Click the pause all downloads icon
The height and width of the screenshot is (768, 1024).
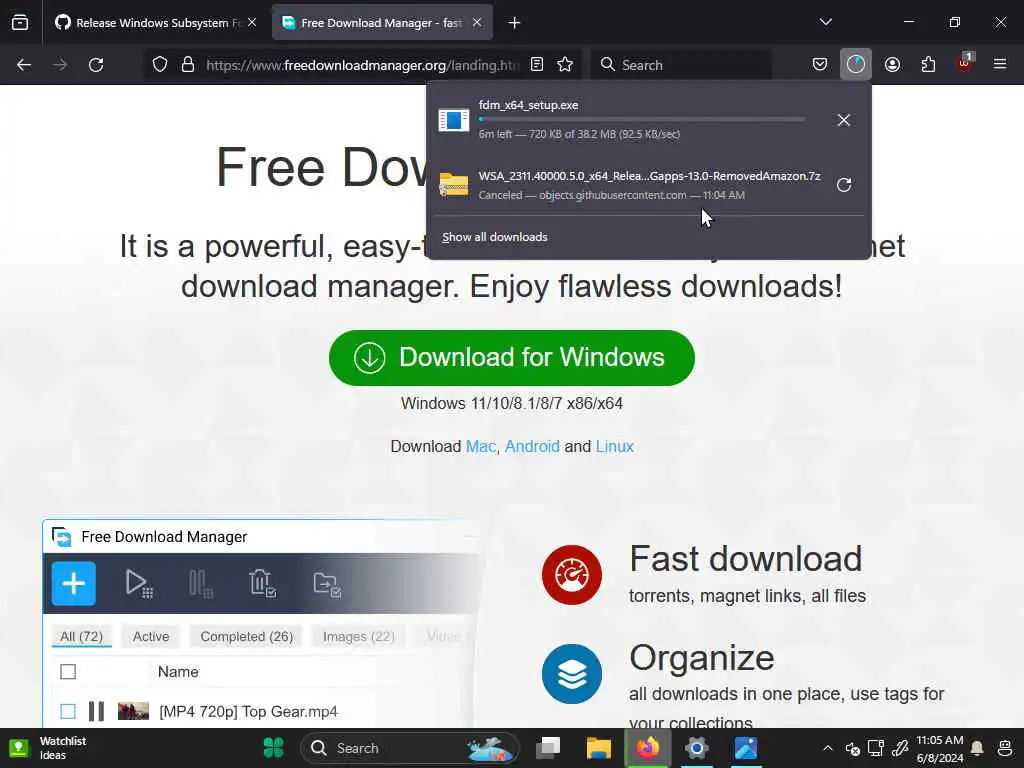(x=200, y=583)
